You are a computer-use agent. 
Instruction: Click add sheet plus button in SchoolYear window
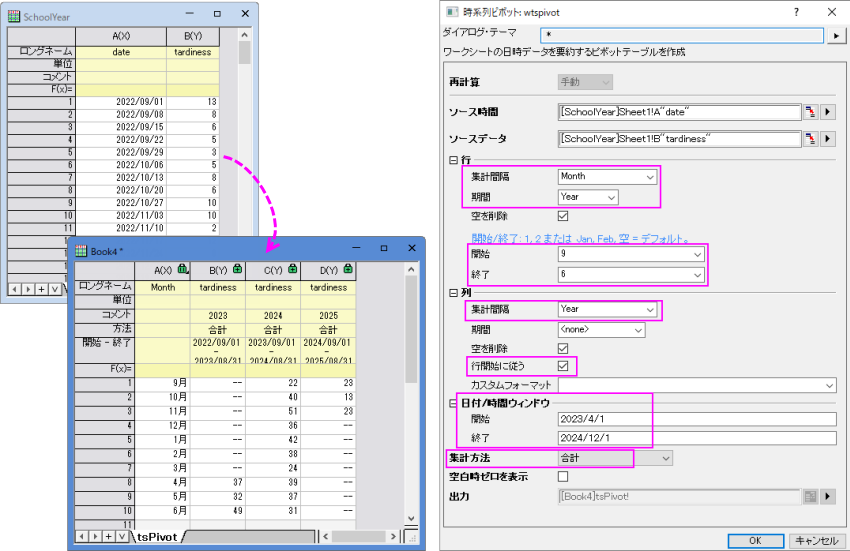41,289
